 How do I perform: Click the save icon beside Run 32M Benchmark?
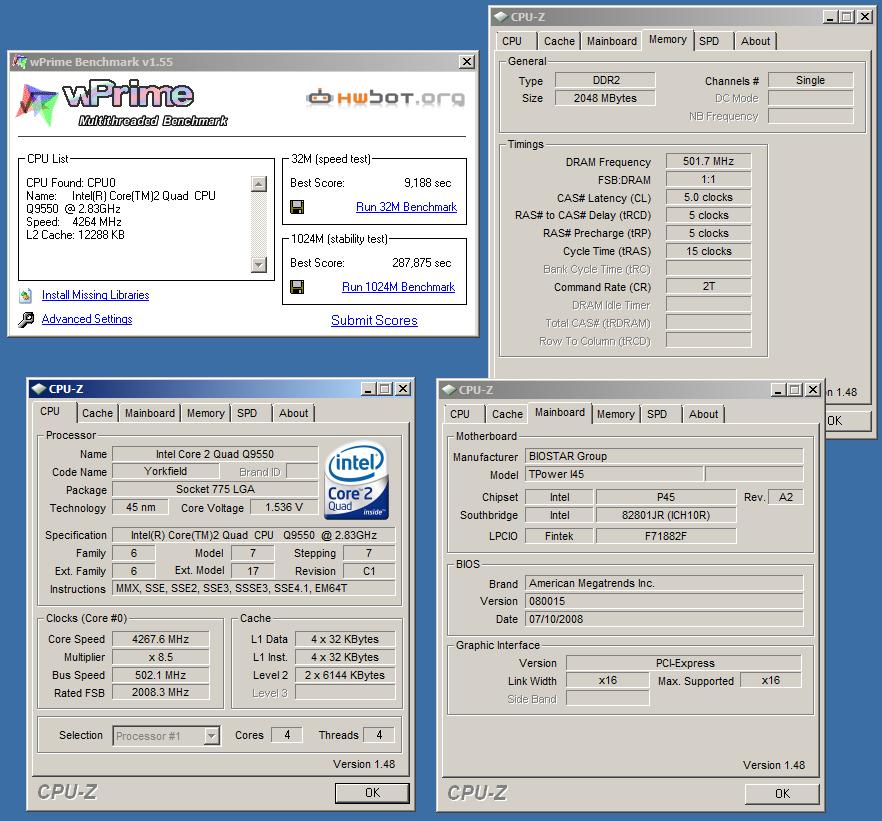click(297, 207)
